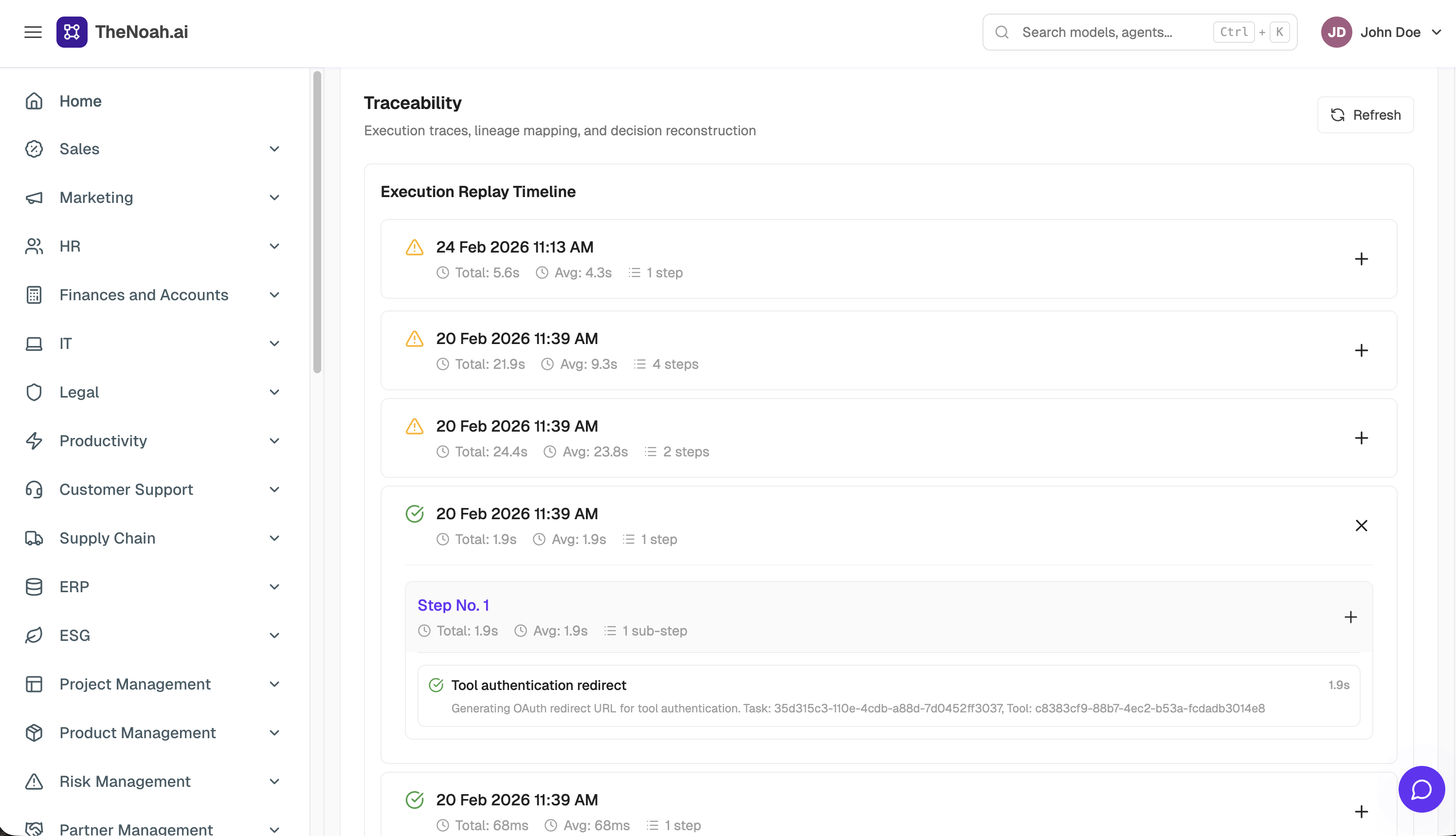1456x836 pixels.
Task: Click the "Total: 5.6s" value
Action: tap(487, 273)
